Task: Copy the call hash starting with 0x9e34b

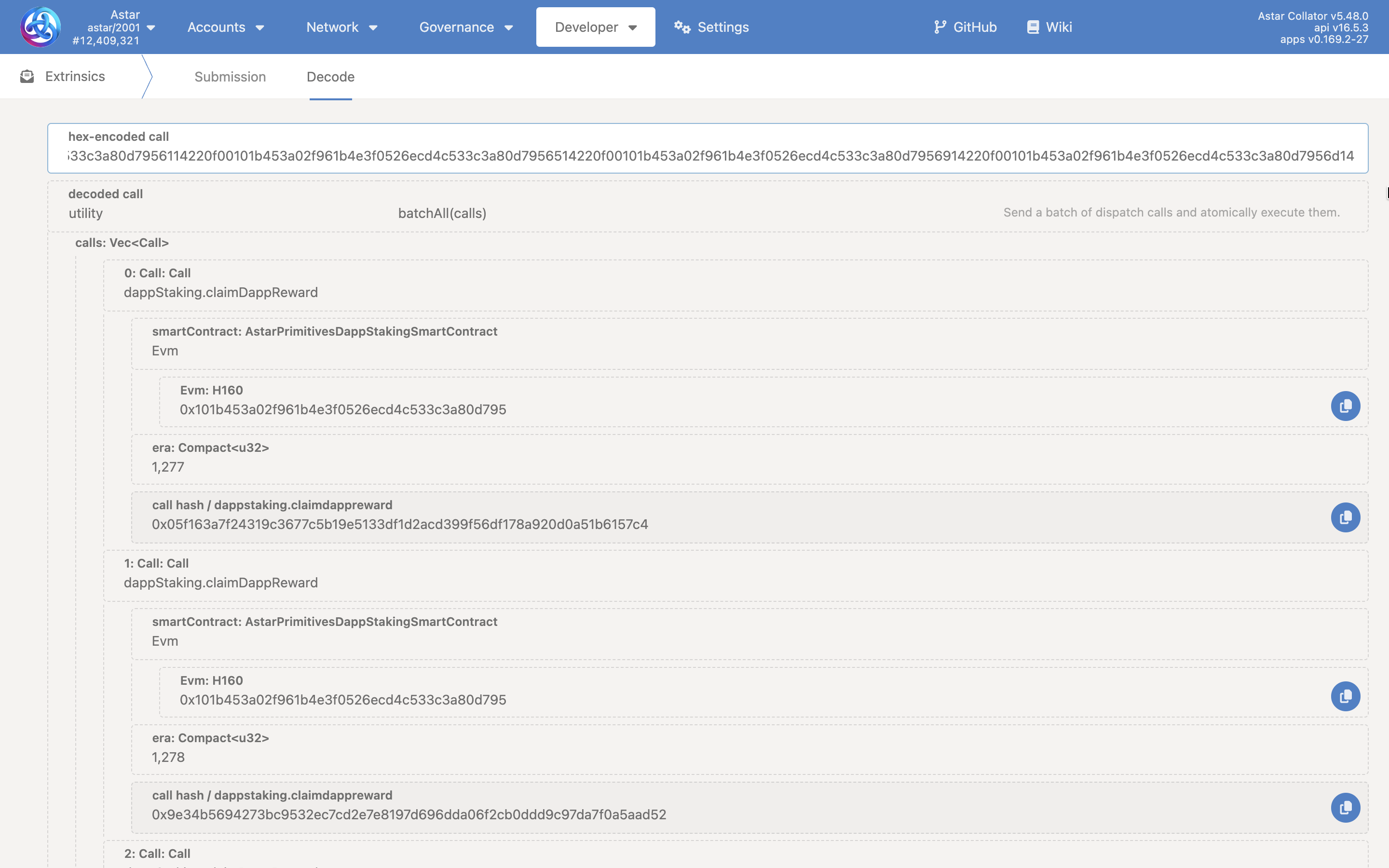Action: tap(1346, 807)
